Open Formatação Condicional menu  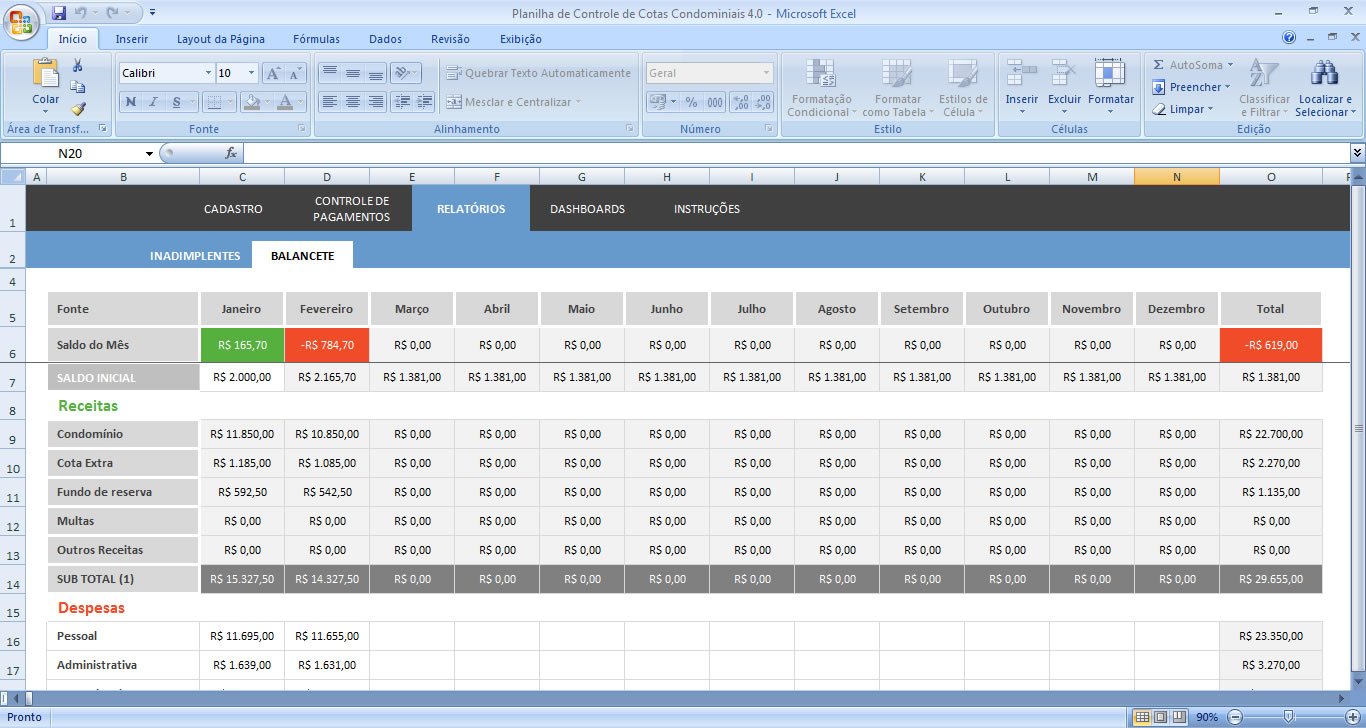pos(821,88)
